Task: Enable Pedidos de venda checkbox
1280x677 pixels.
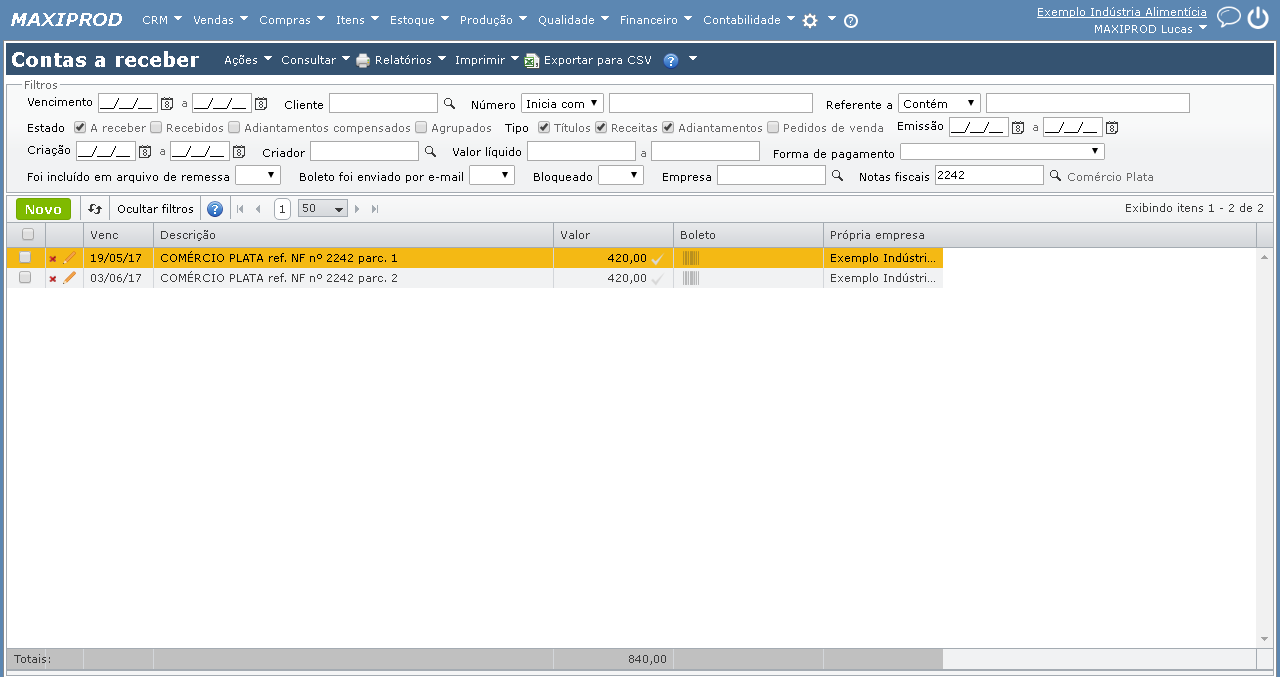Action: [773, 127]
